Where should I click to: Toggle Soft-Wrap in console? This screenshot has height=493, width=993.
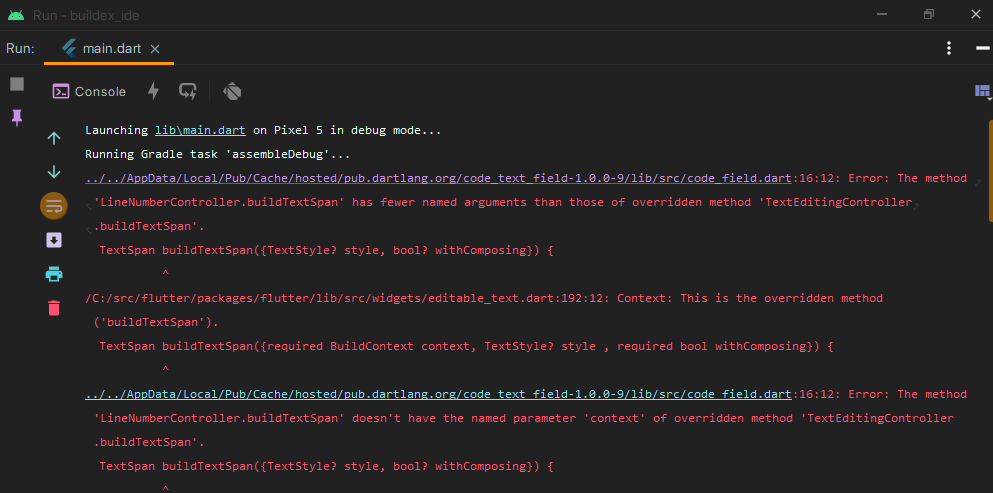(54, 206)
